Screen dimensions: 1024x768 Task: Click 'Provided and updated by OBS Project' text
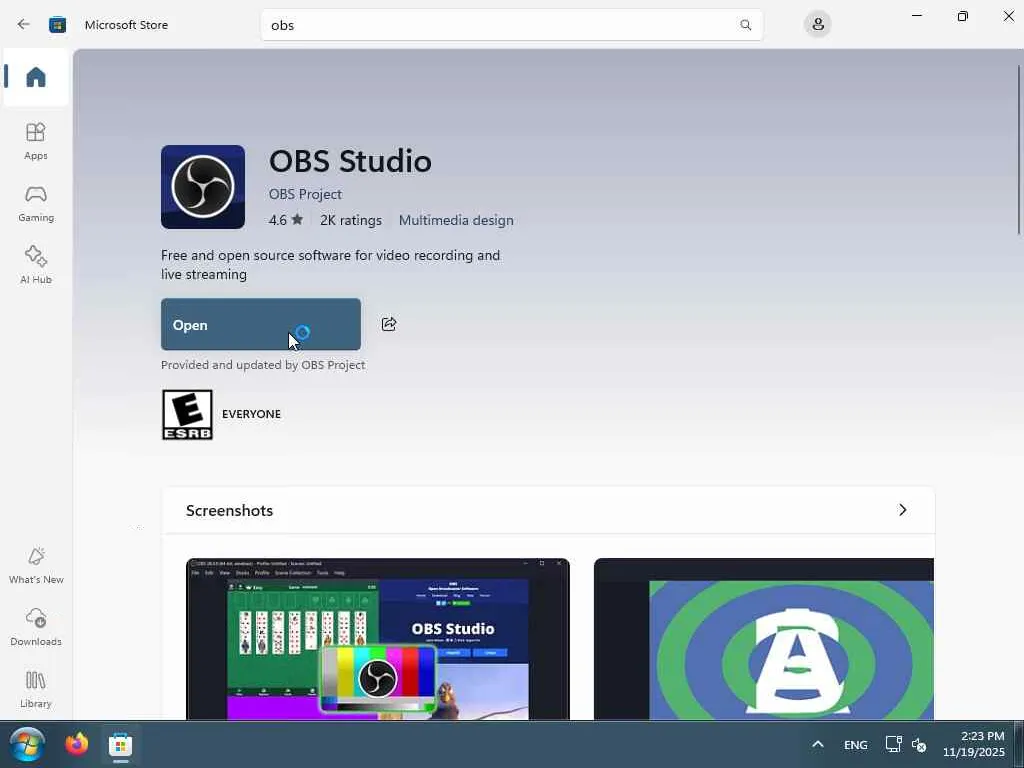click(x=263, y=365)
